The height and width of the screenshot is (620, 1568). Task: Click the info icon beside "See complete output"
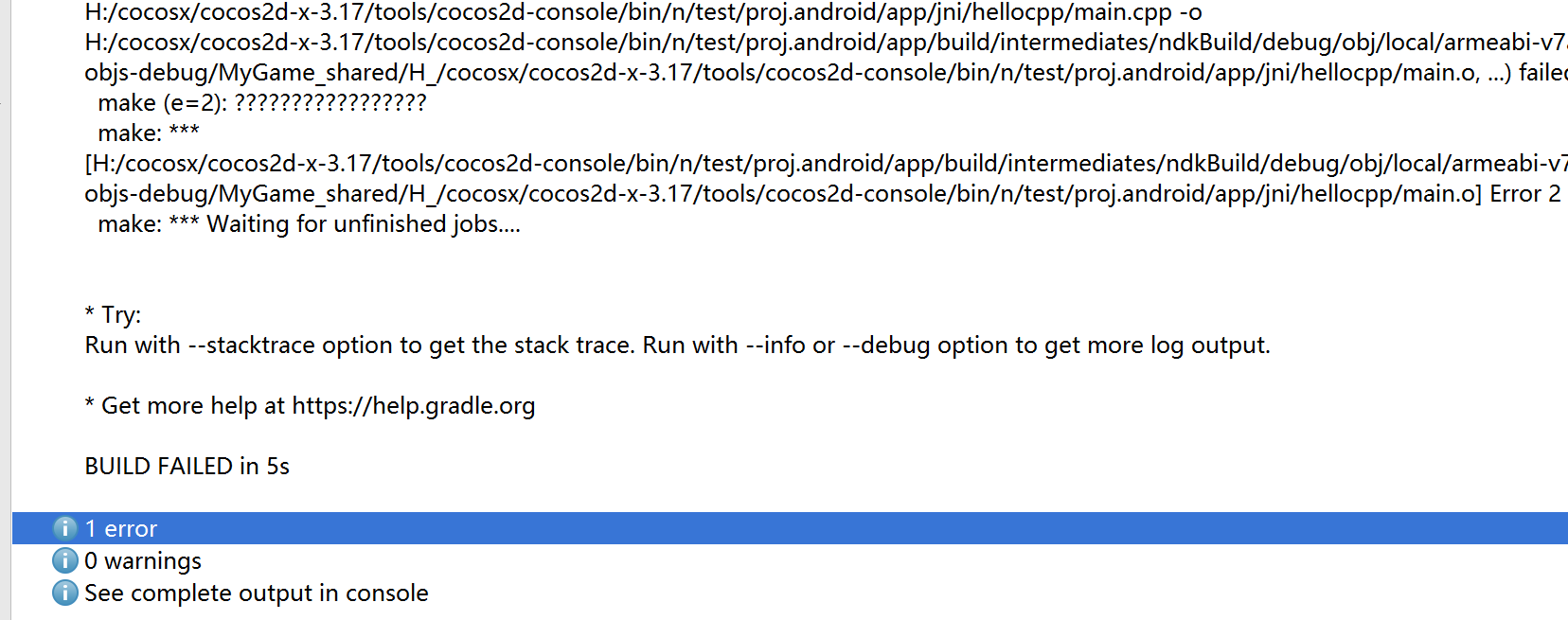pos(64,593)
